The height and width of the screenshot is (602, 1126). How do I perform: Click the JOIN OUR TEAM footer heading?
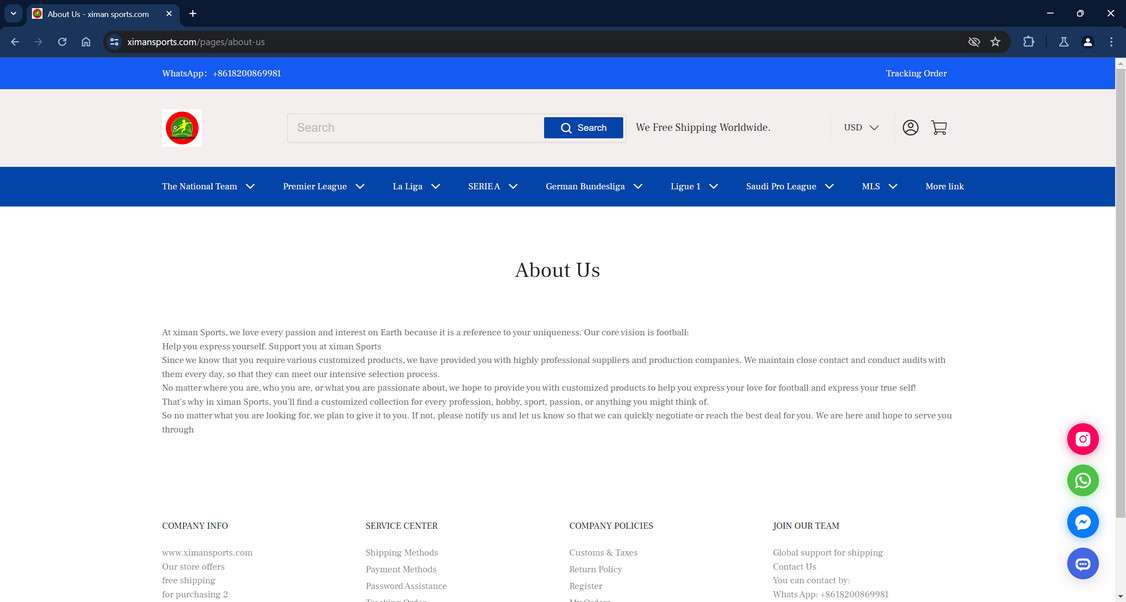pos(806,526)
